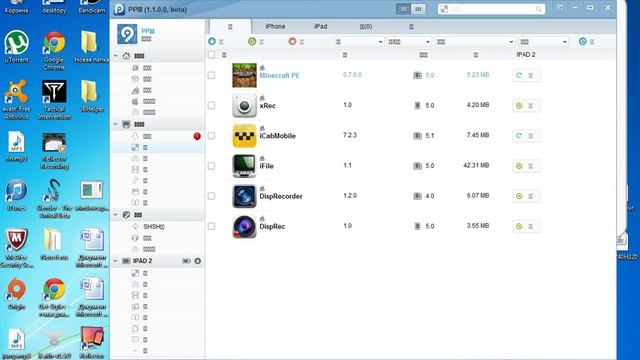The image size is (640, 360).
Task: Open the third wide filter dropdown
Action: [475, 42]
